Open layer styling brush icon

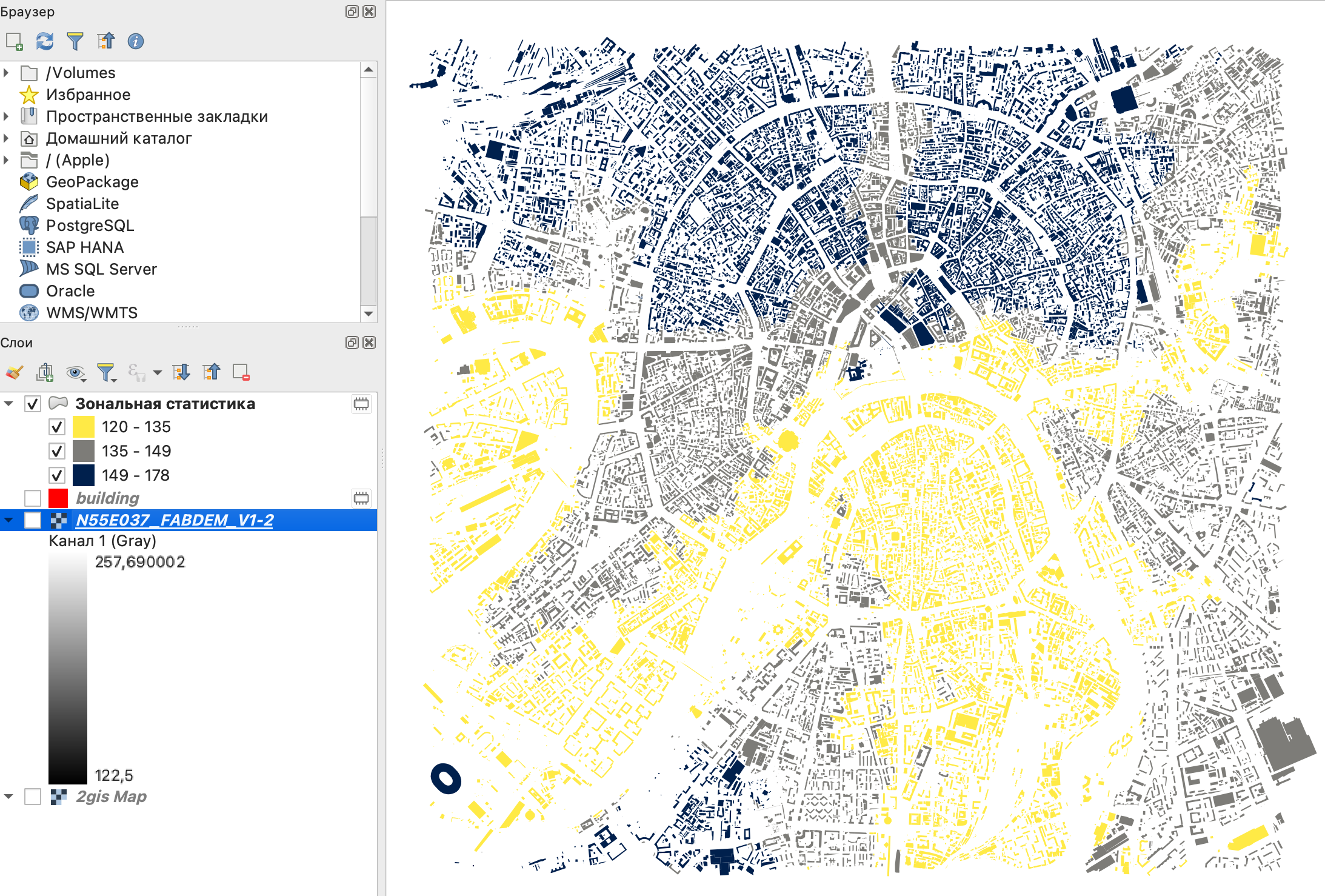coord(14,372)
